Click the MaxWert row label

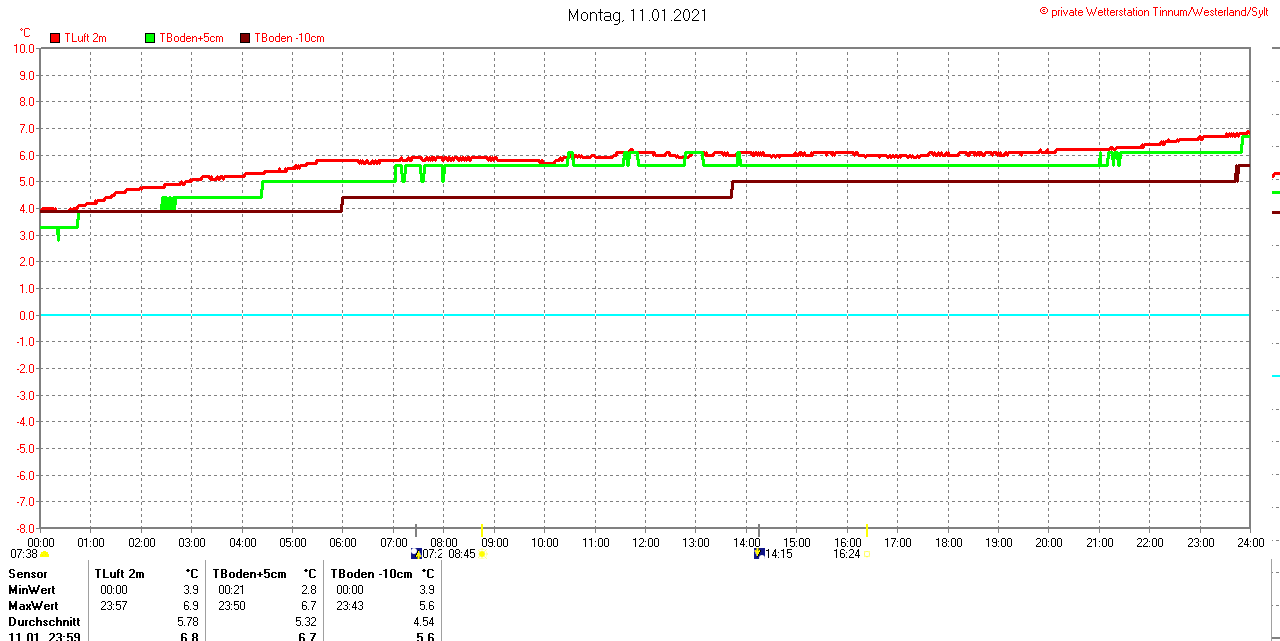(x=33, y=606)
